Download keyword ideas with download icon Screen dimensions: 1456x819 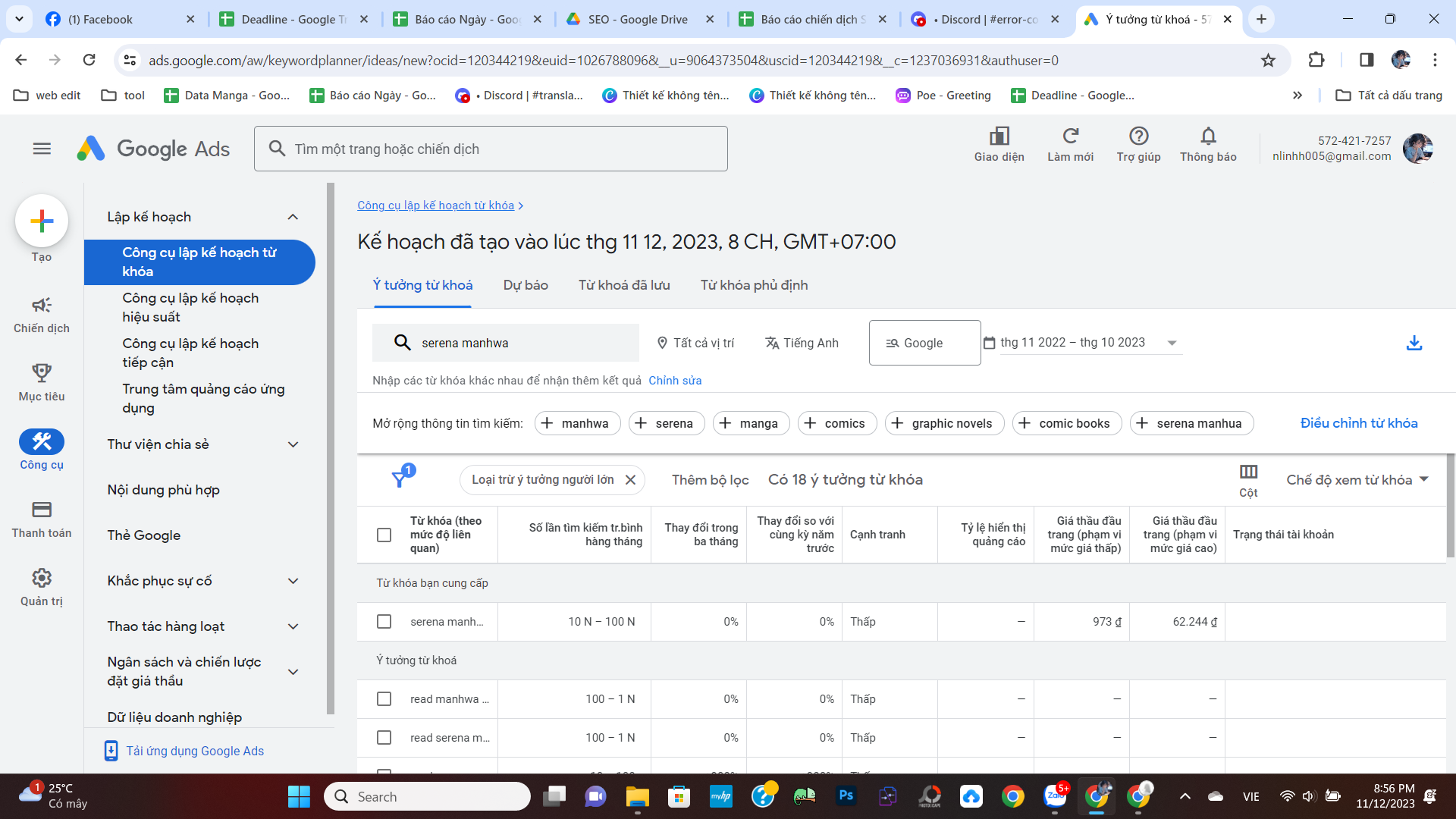pos(1414,343)
